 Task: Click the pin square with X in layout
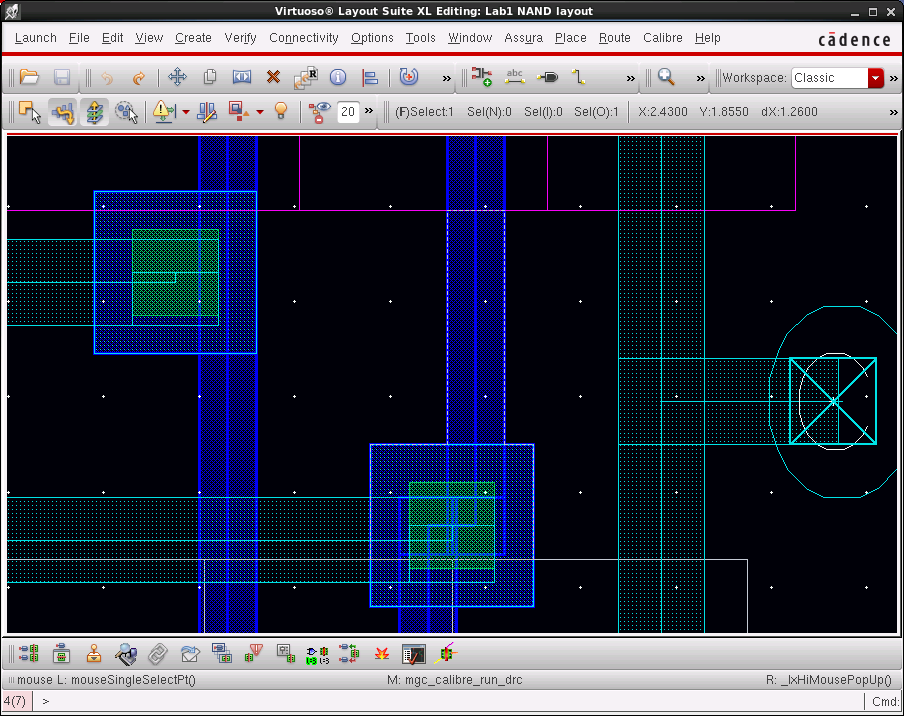click(x=833, y=401)
